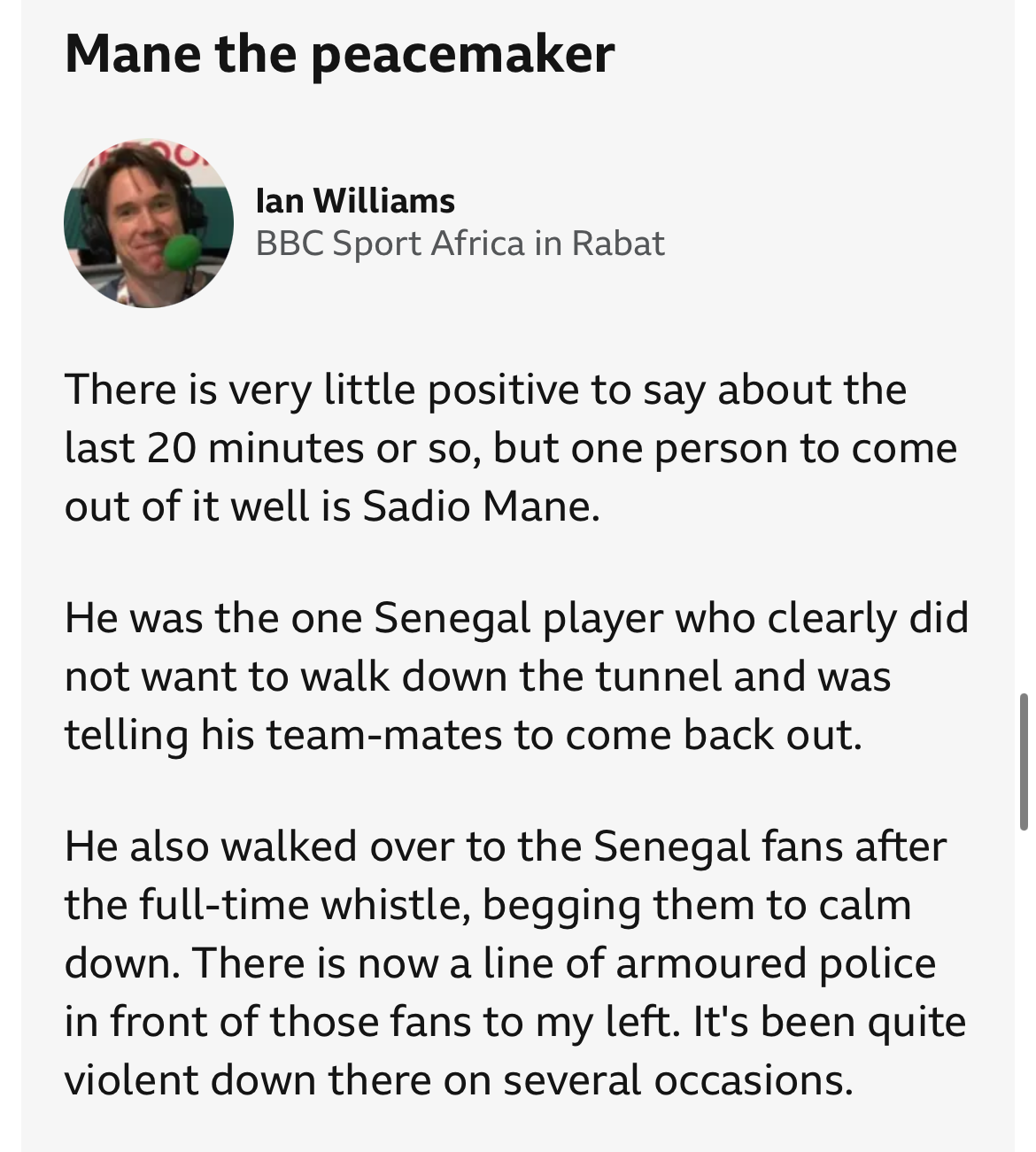This screenshot has height=1152, width=1036.
Task: Click the paragraph starting "He was the one"
Action: (515, 676)
